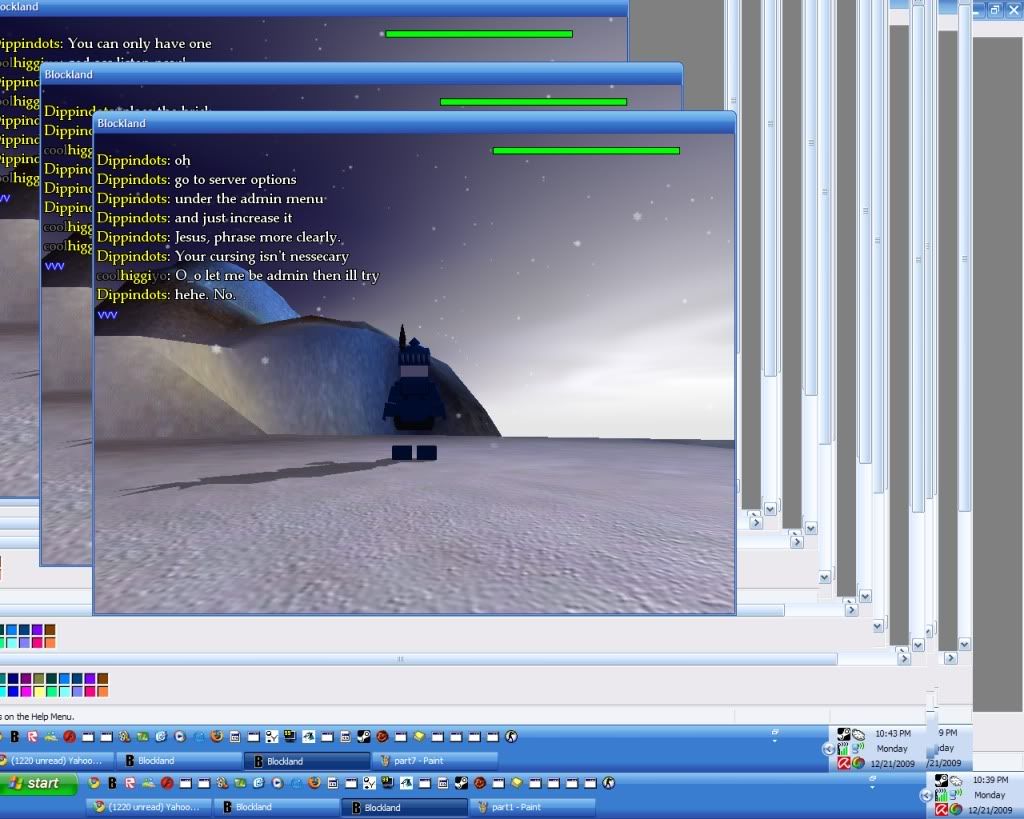Launch Blockland from the bottom Quick Launch bar

coord(112,783)
